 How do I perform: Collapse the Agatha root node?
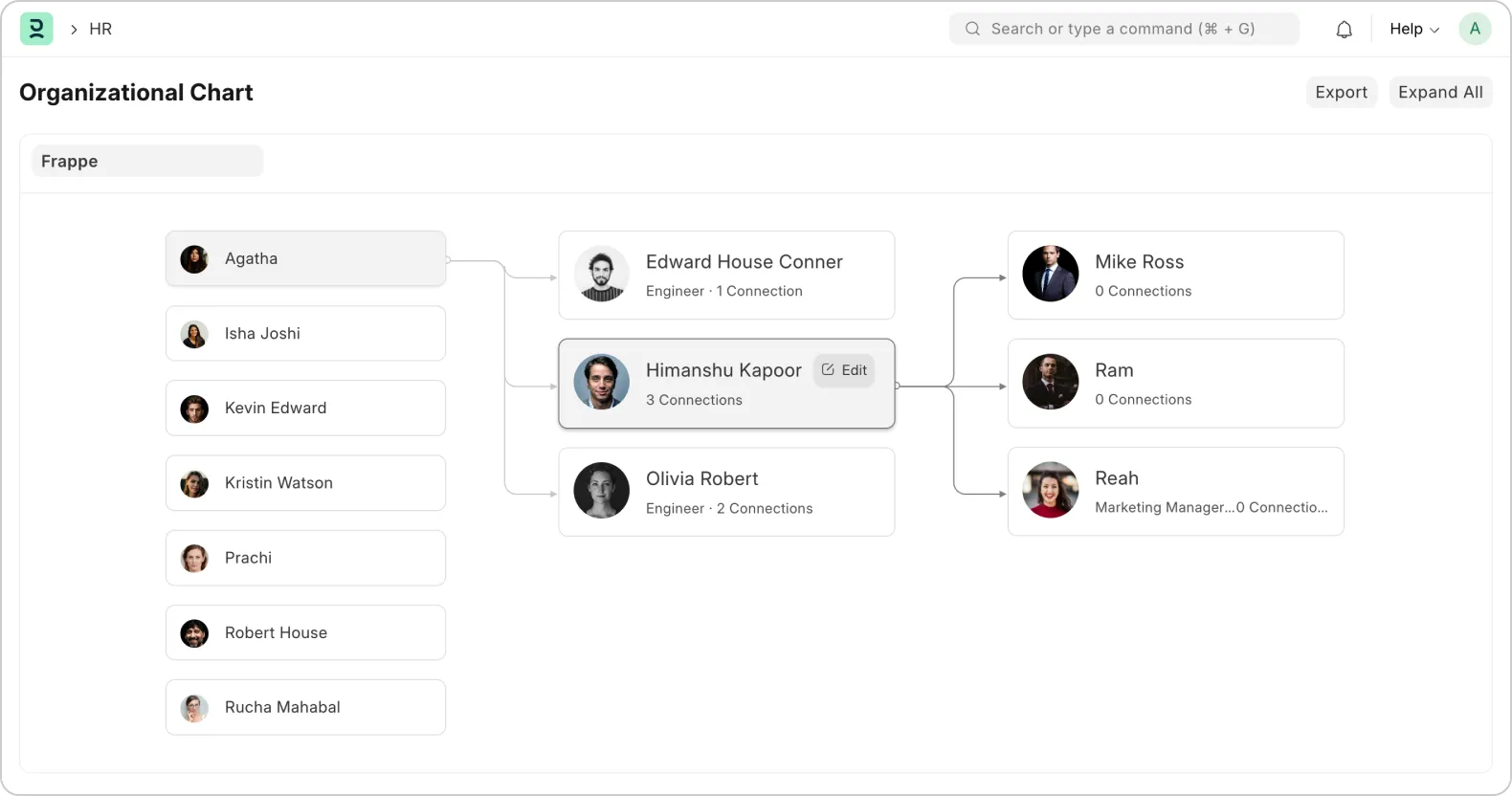point(305,258)
